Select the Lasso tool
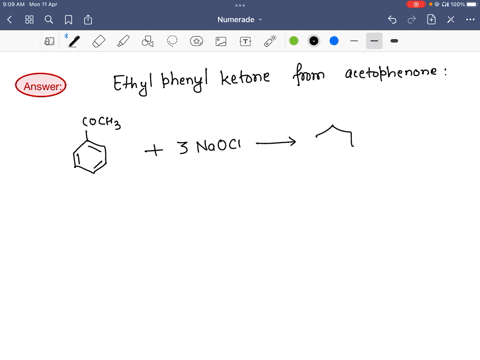This screenshot has height=360, width=480. click(172, 41)
